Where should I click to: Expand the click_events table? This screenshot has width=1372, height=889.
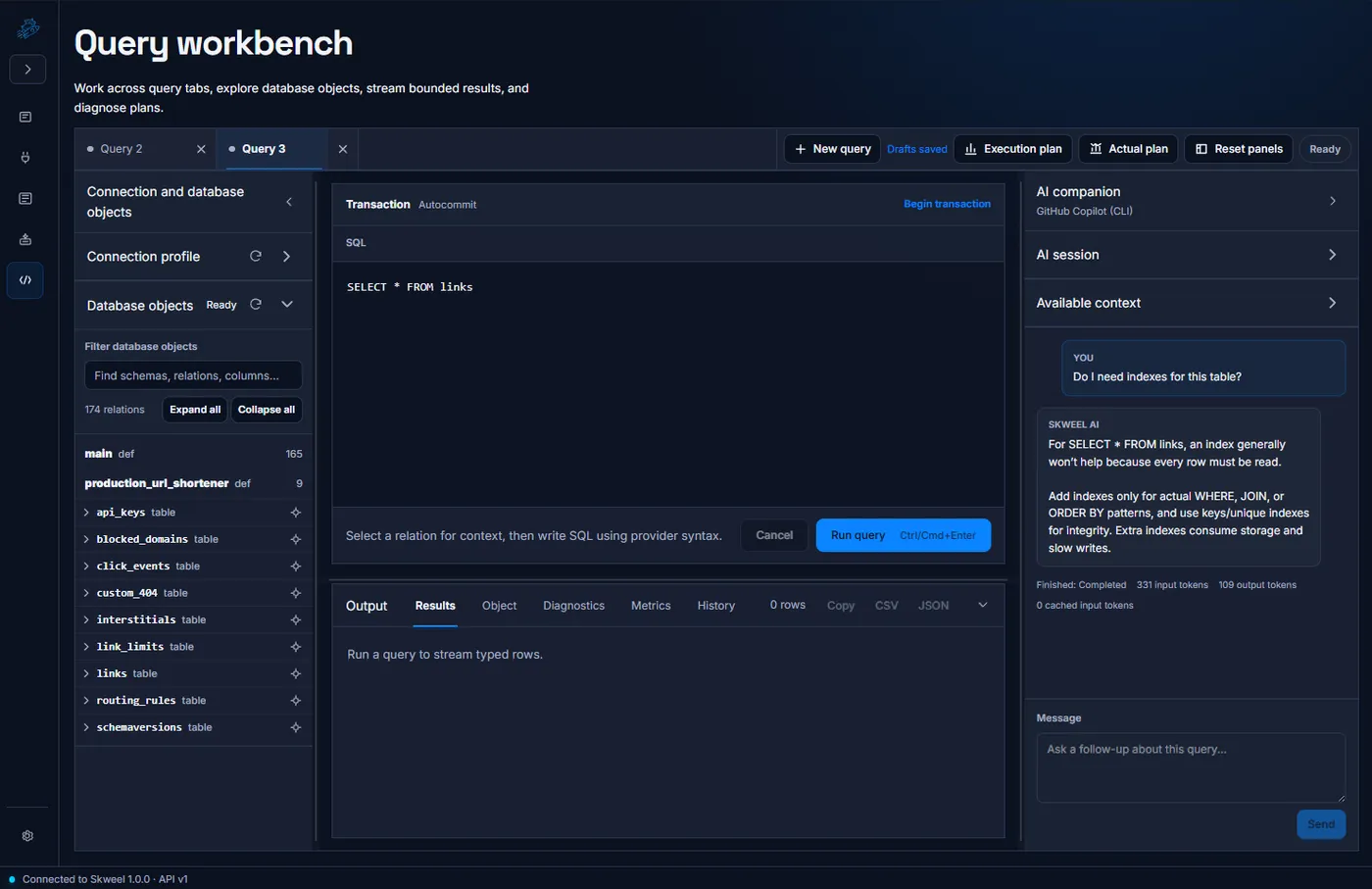point(86,567)
